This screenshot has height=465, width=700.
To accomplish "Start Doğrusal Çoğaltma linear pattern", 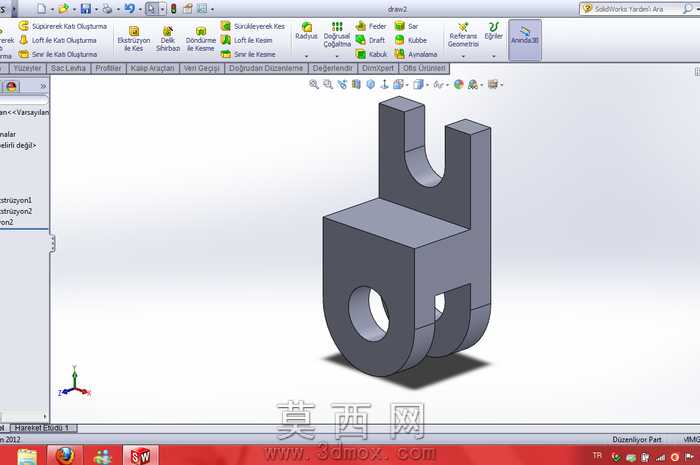I will [x=337, y=34].
